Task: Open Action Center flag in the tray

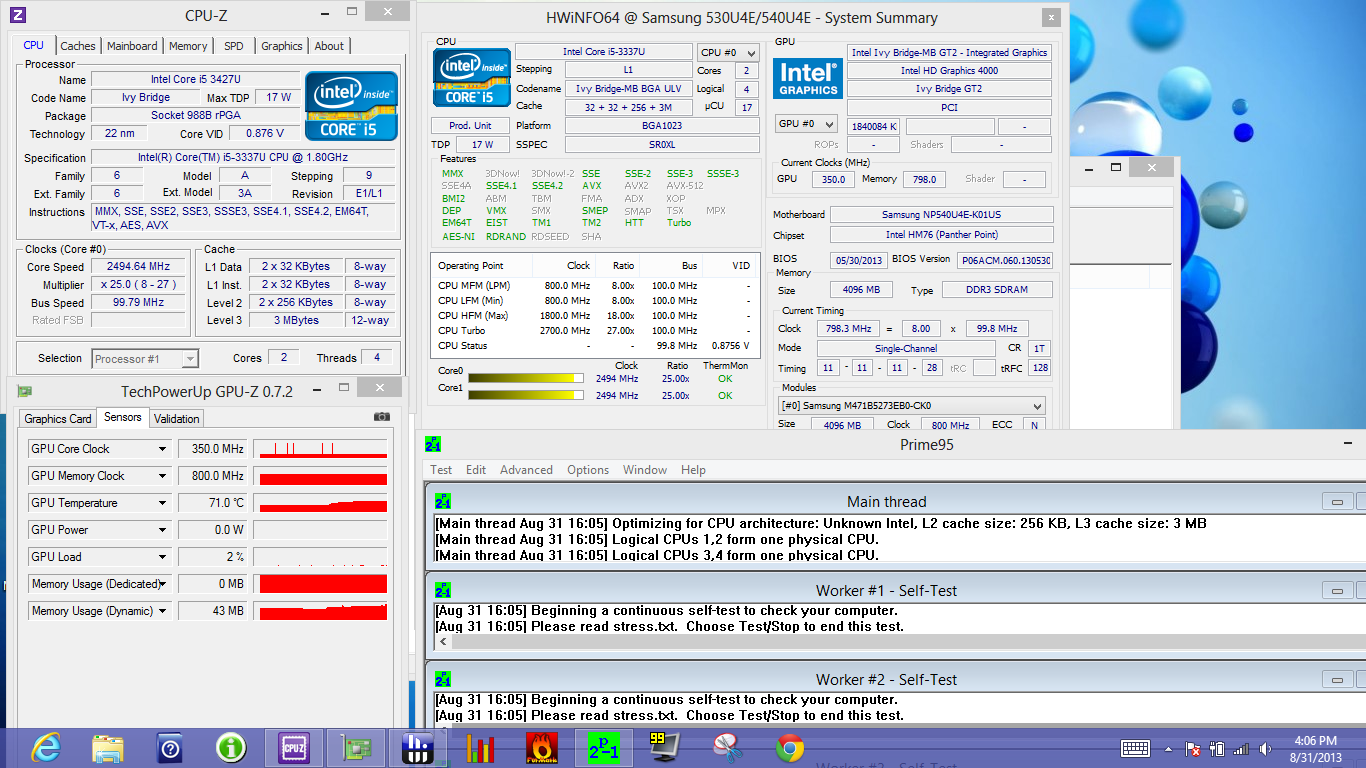Action: [1193, 748]
